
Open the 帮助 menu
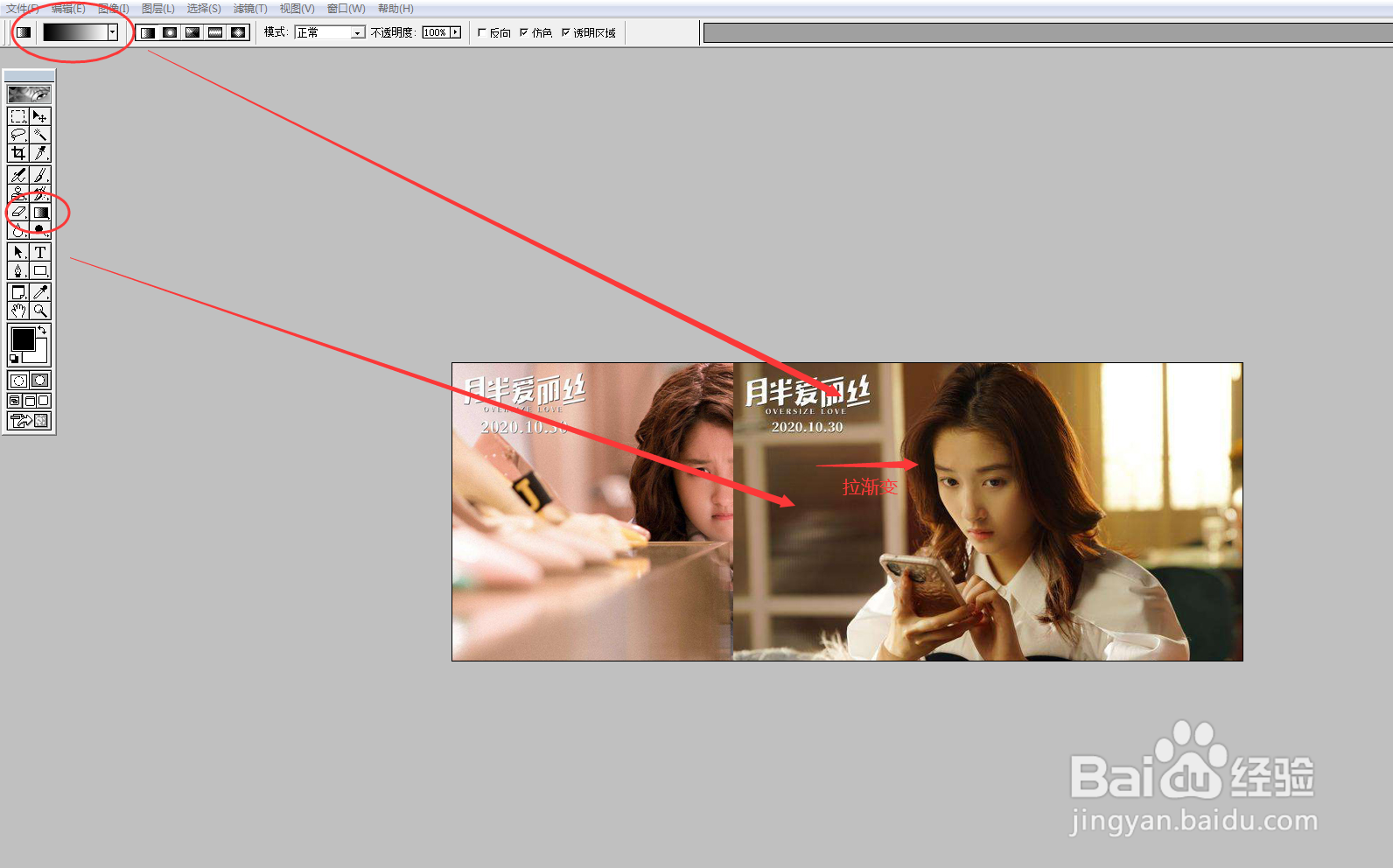395,9
